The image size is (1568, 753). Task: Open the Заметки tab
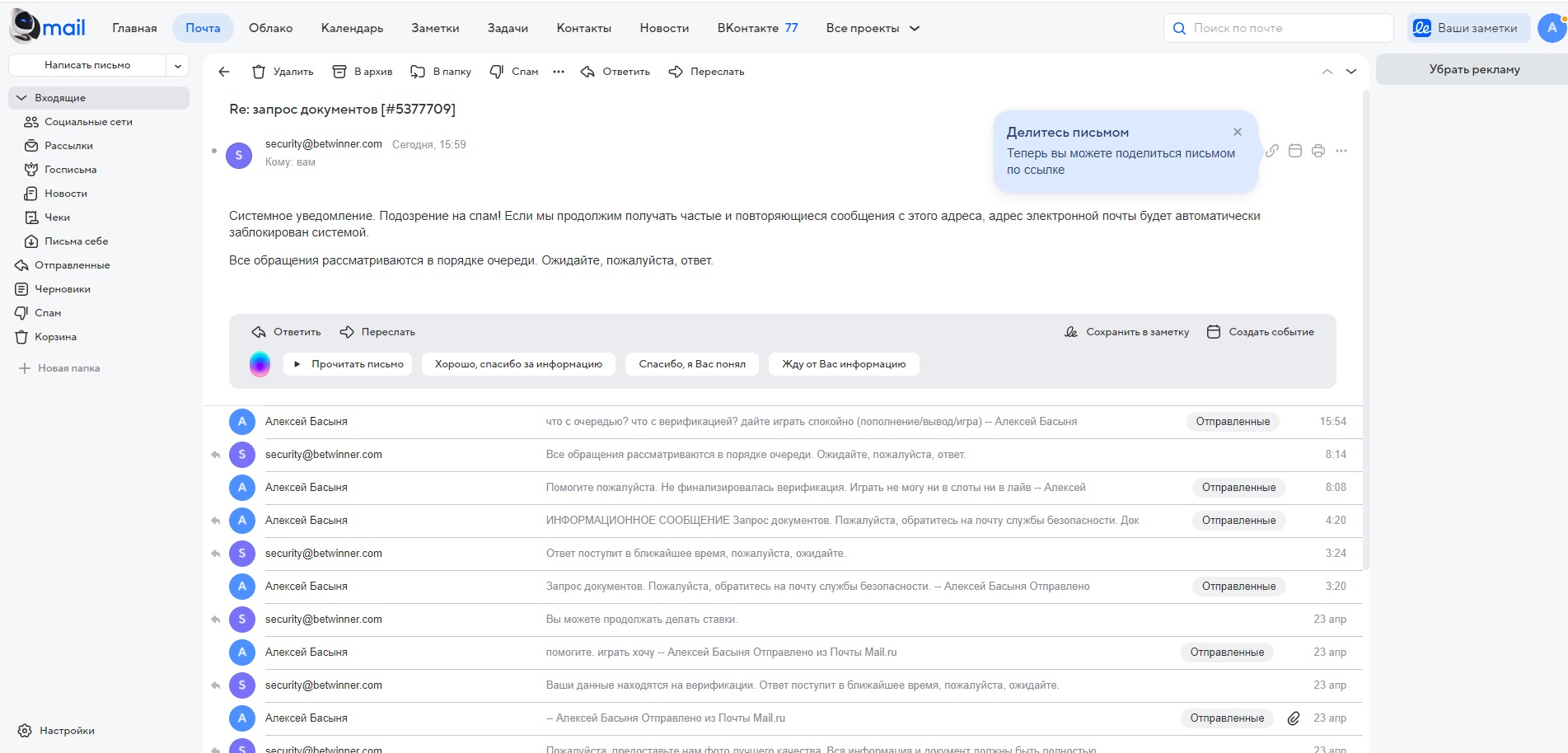[435, 28]
